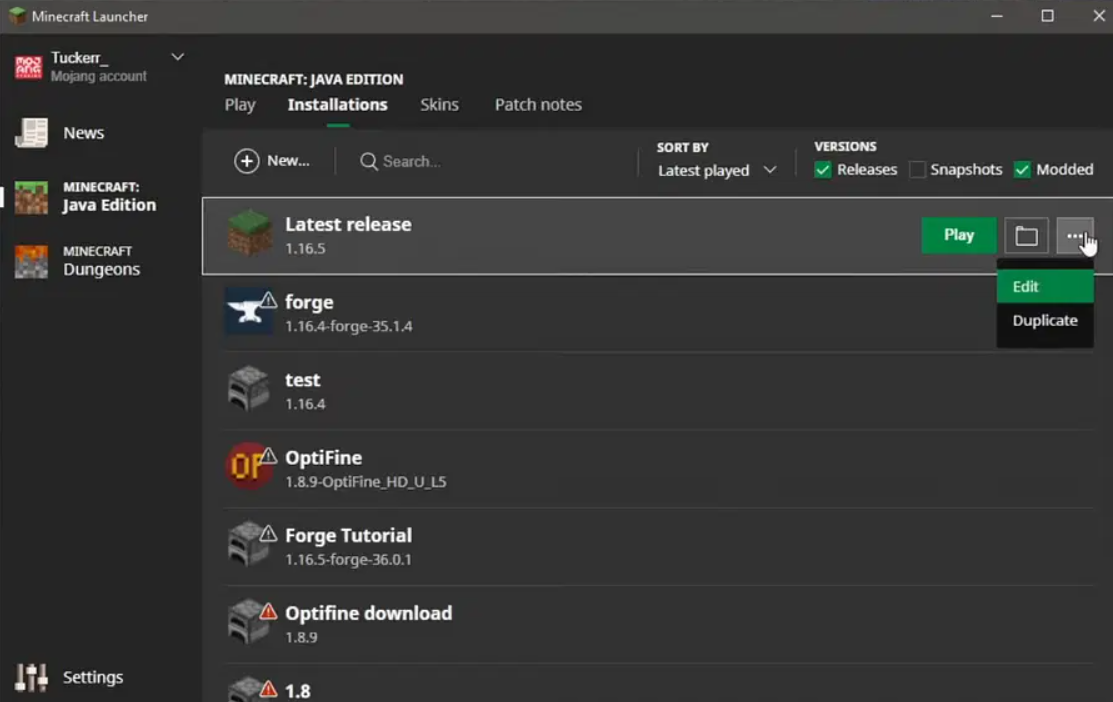Click the warning triangle on OptiFine
The width and height of the screenshot is (1113, 702).
click(x=268, y=455)
